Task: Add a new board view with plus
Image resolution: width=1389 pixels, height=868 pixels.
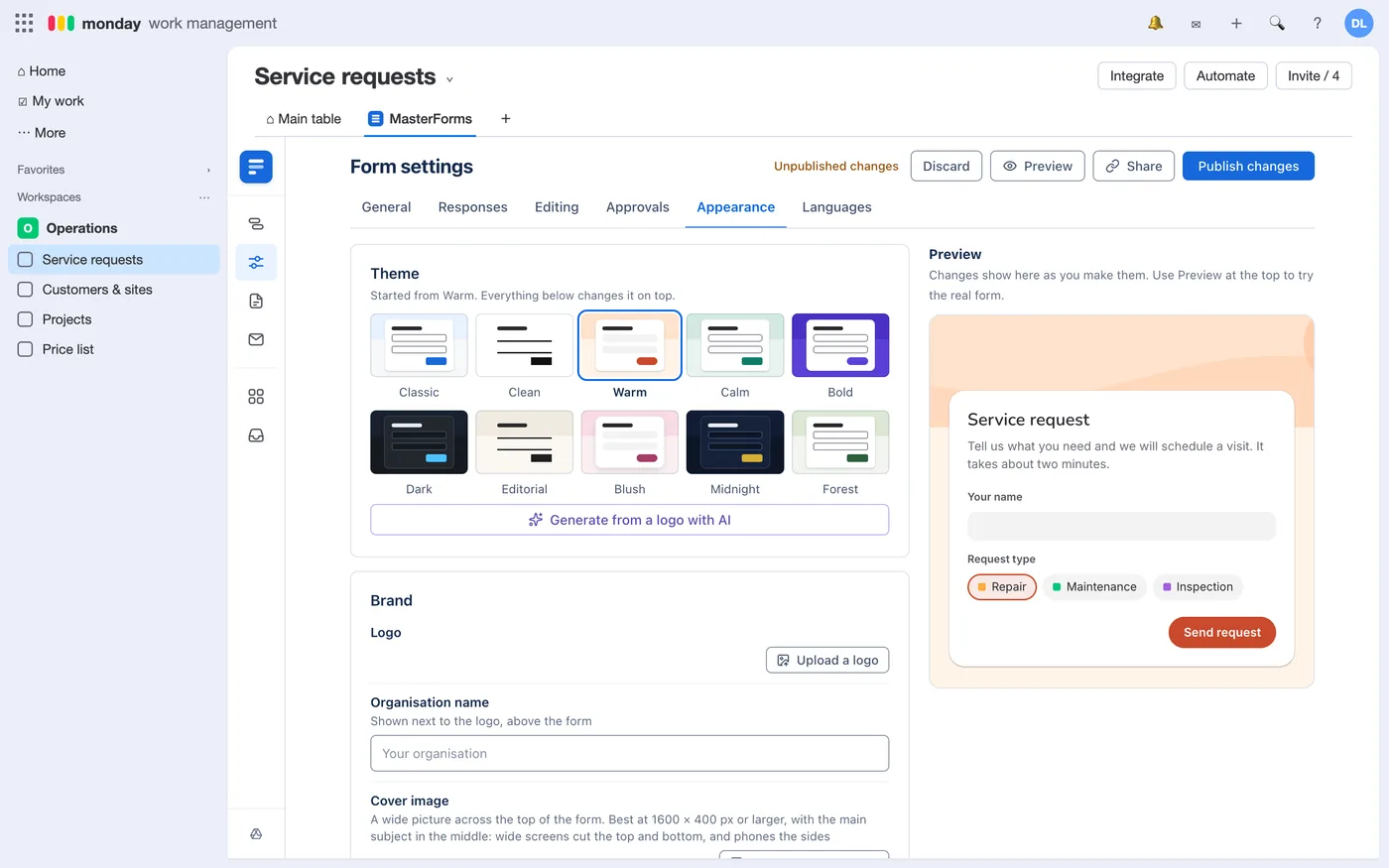Action: 506,119
